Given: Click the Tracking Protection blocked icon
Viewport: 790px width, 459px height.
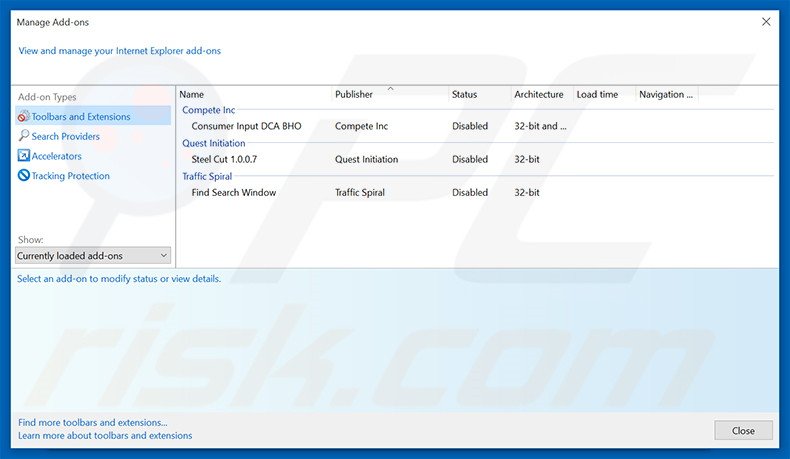Looking at the screenshot, I should (23, 175).
